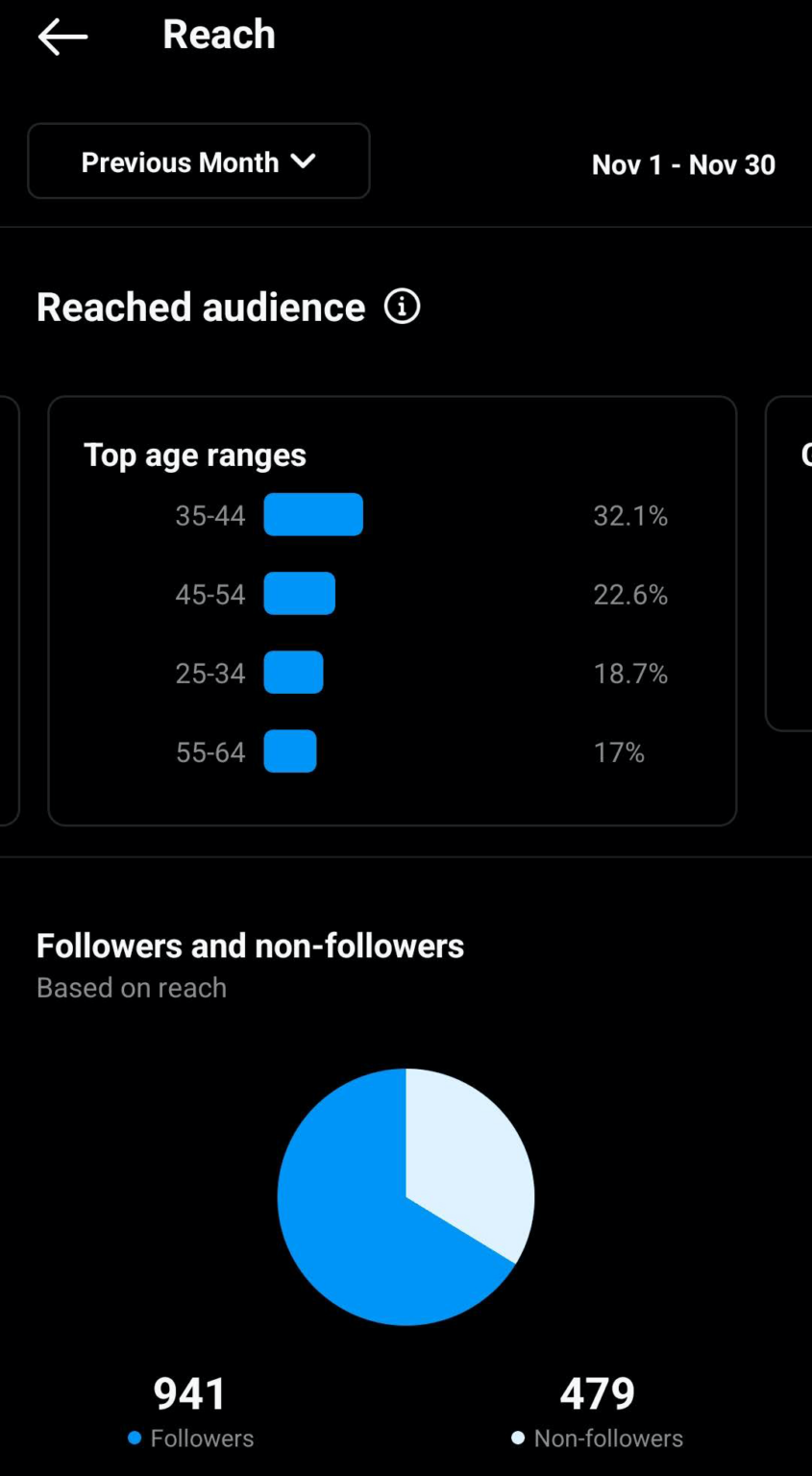Show the previous audience card on left
This screenshot has height=1476, width=812.
(x=9, y=611)
